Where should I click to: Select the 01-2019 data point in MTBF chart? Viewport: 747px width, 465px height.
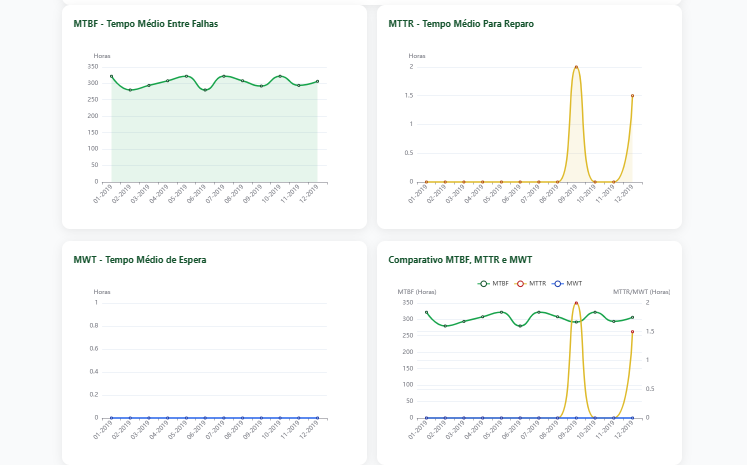(111, 76)
